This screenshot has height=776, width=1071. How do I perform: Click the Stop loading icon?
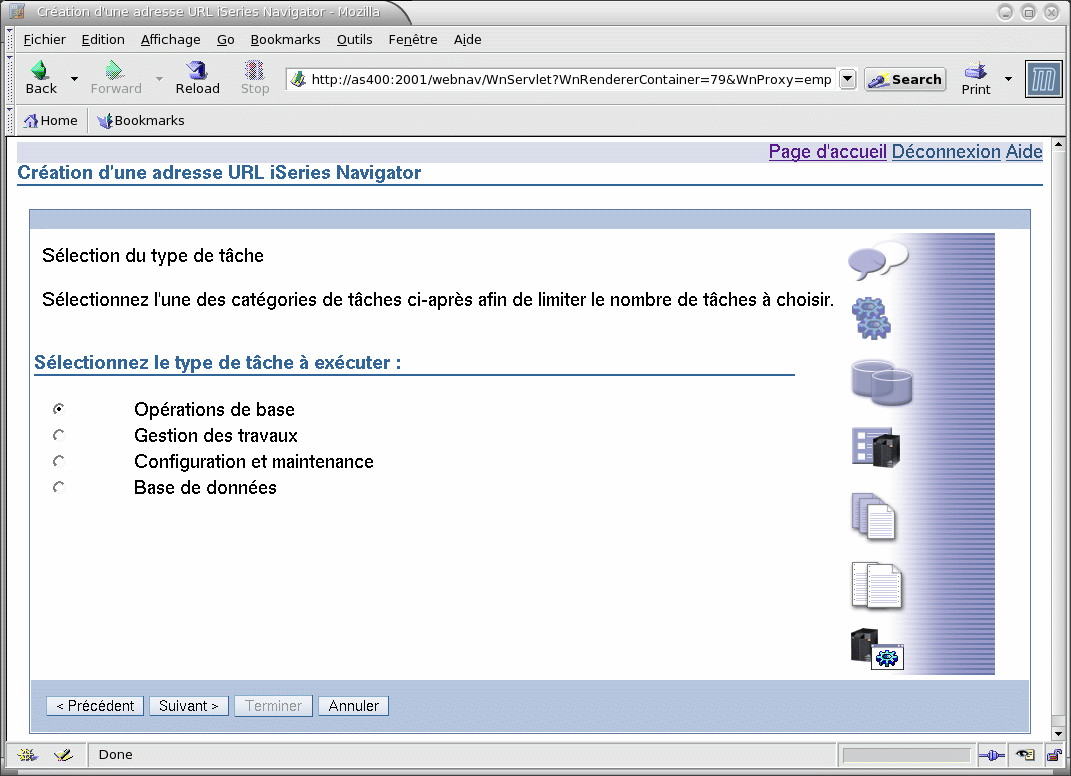tap(254, 70)
